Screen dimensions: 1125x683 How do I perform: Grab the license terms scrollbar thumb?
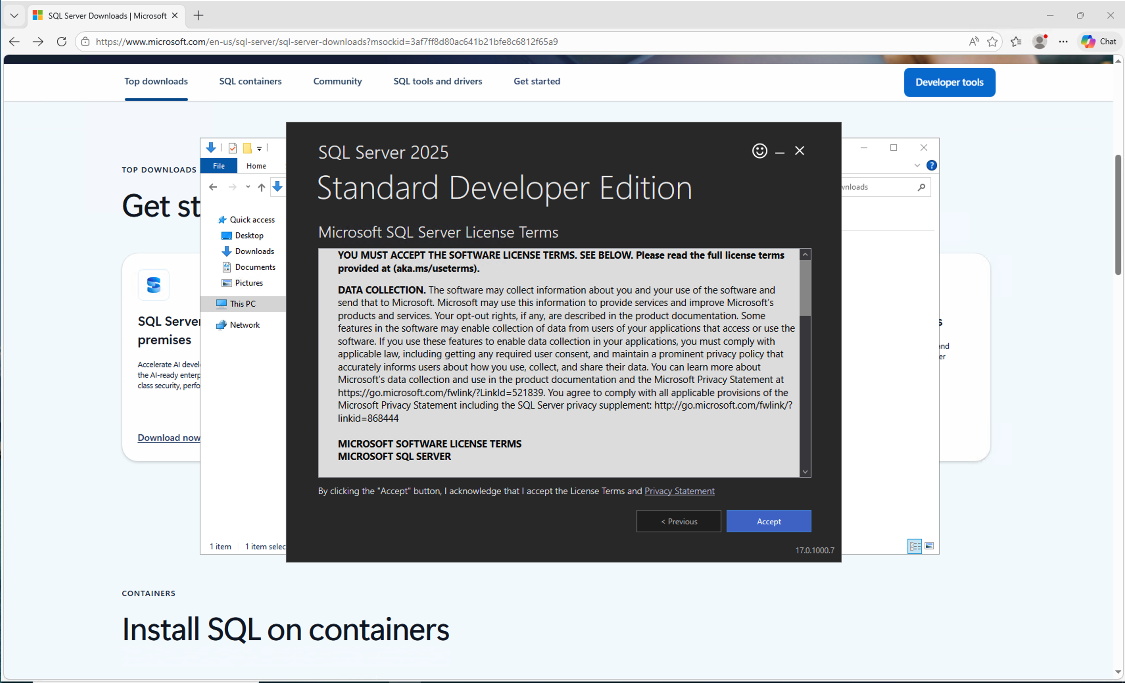tap(805, 288)
